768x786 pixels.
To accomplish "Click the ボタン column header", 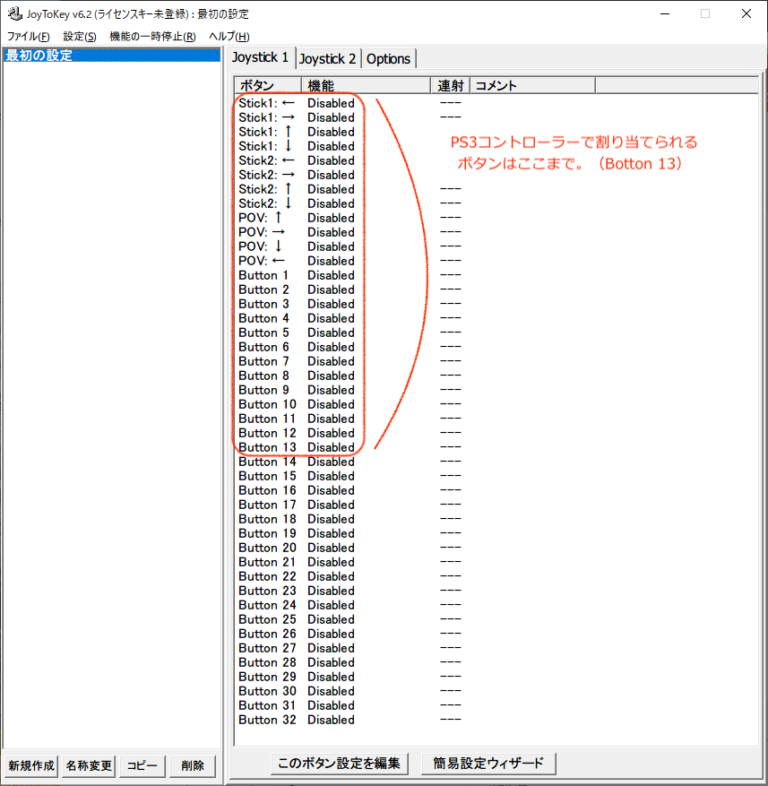I will click(267, 86).
